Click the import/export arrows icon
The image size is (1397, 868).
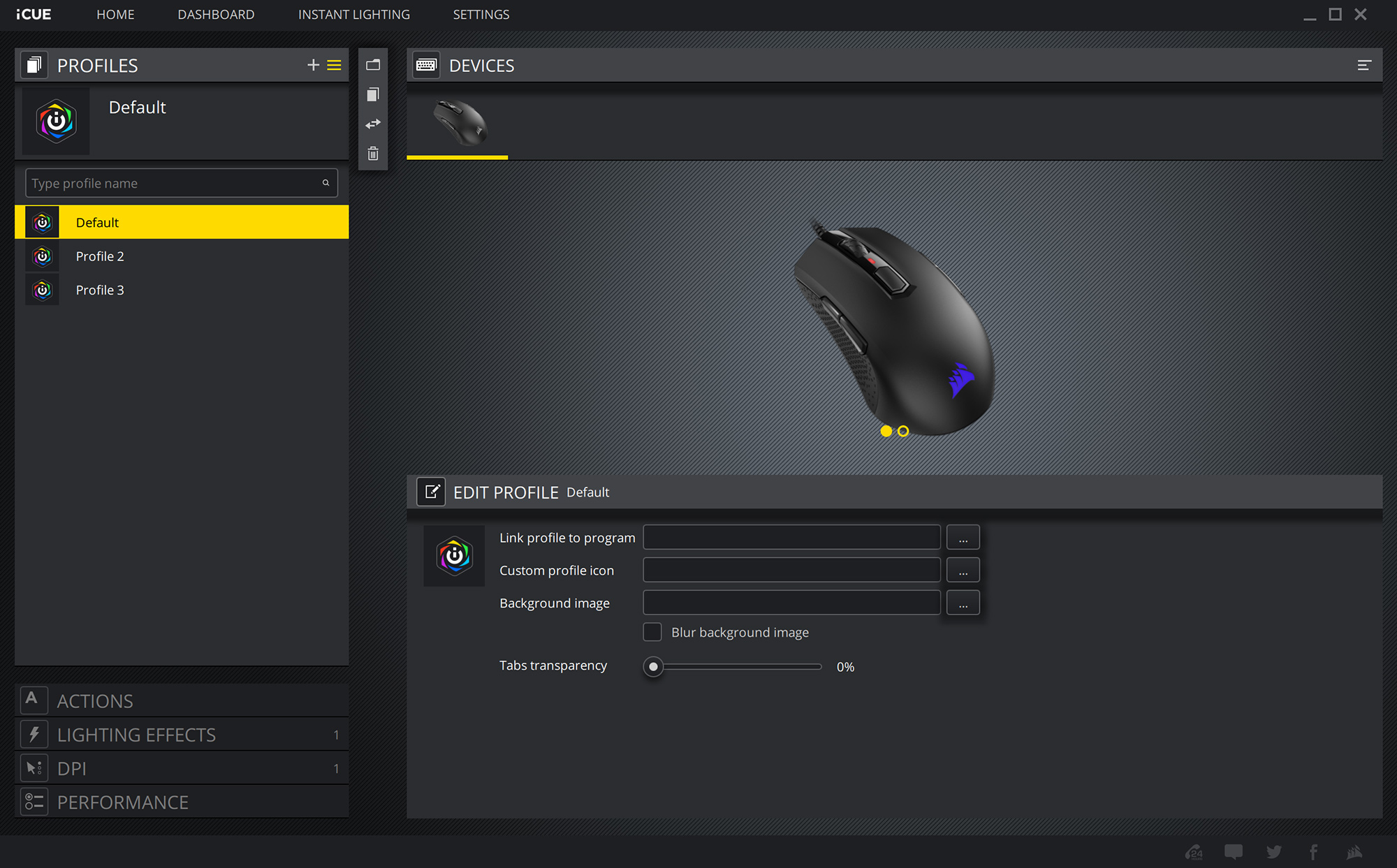pos(373,124)
